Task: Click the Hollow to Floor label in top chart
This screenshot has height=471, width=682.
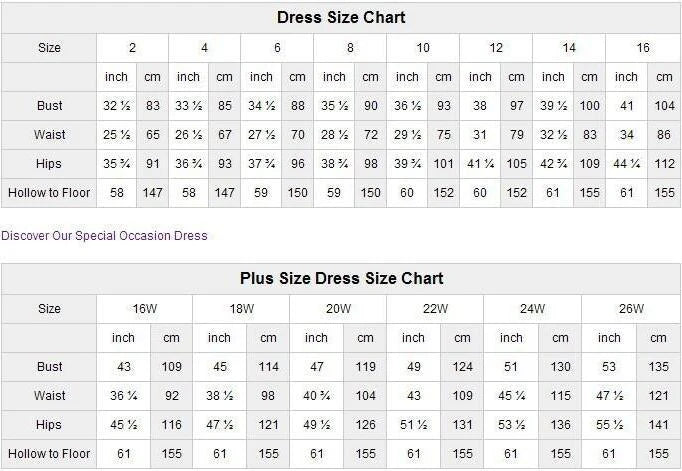Action: pos(49,192)
